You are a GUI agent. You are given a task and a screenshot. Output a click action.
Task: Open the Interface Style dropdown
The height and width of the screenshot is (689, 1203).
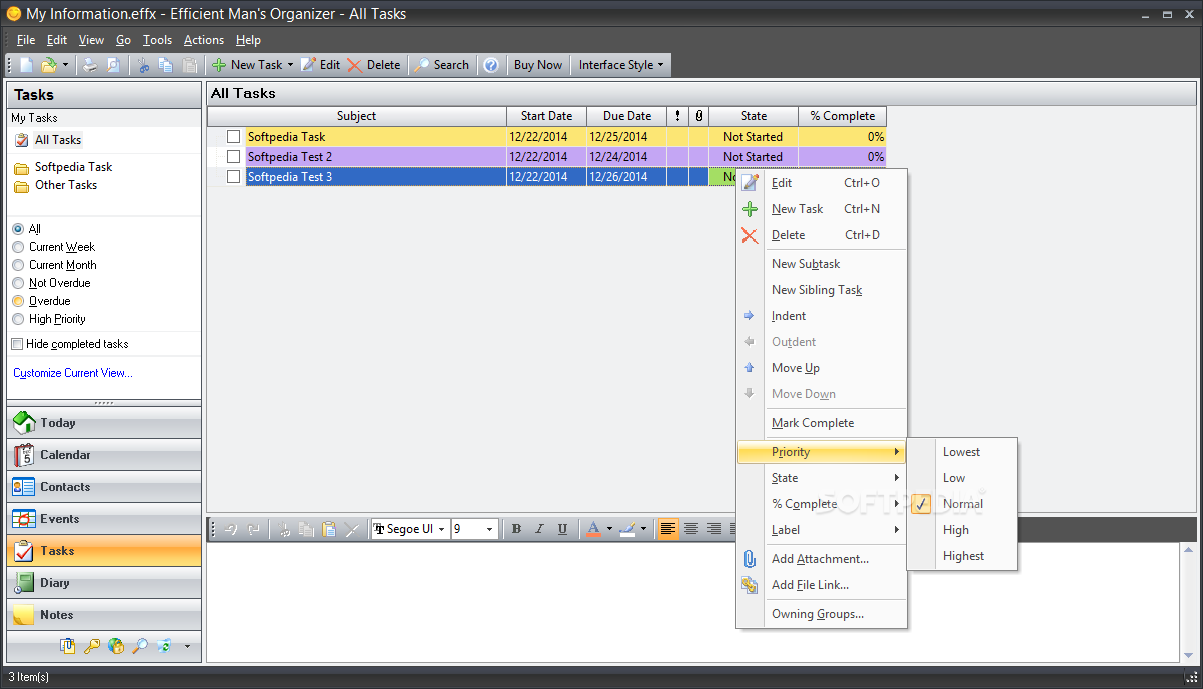[620, 65]
